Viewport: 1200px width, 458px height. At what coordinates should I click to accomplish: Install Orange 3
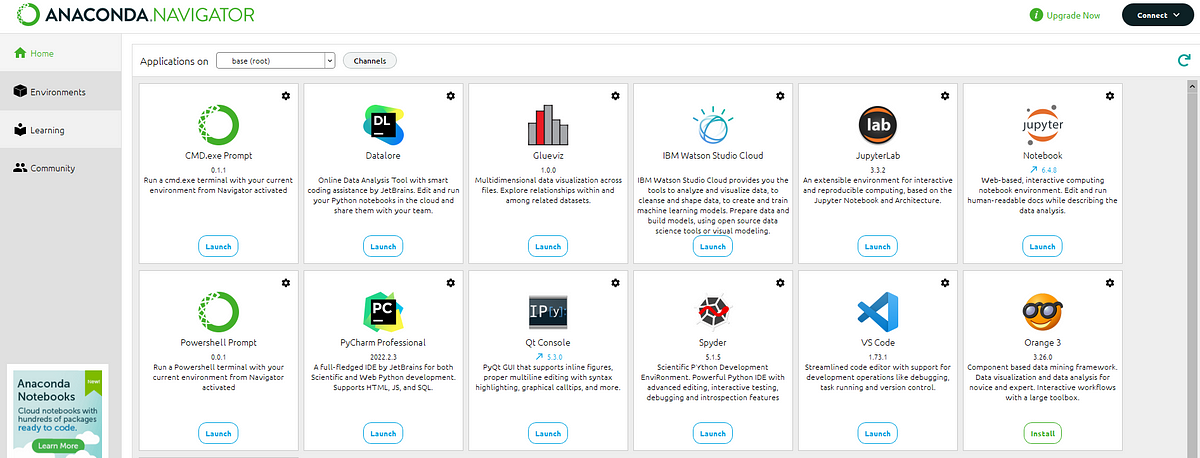pos(1042,433)
